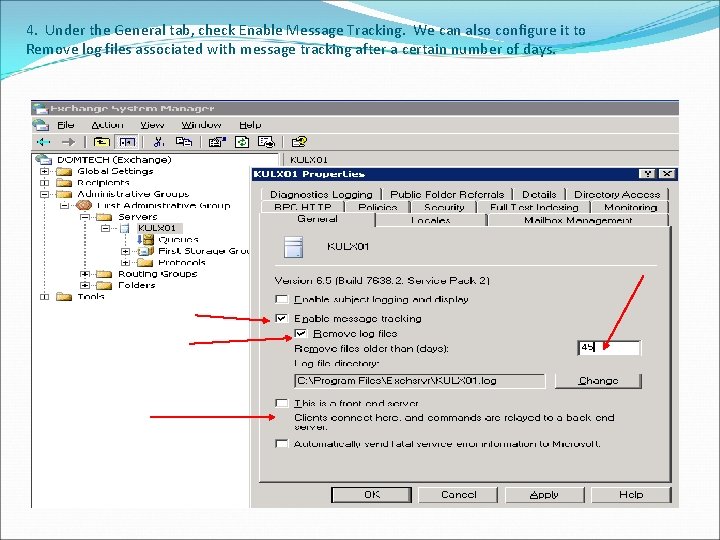Collapse Administrative Groups tree node

[45, 194]
